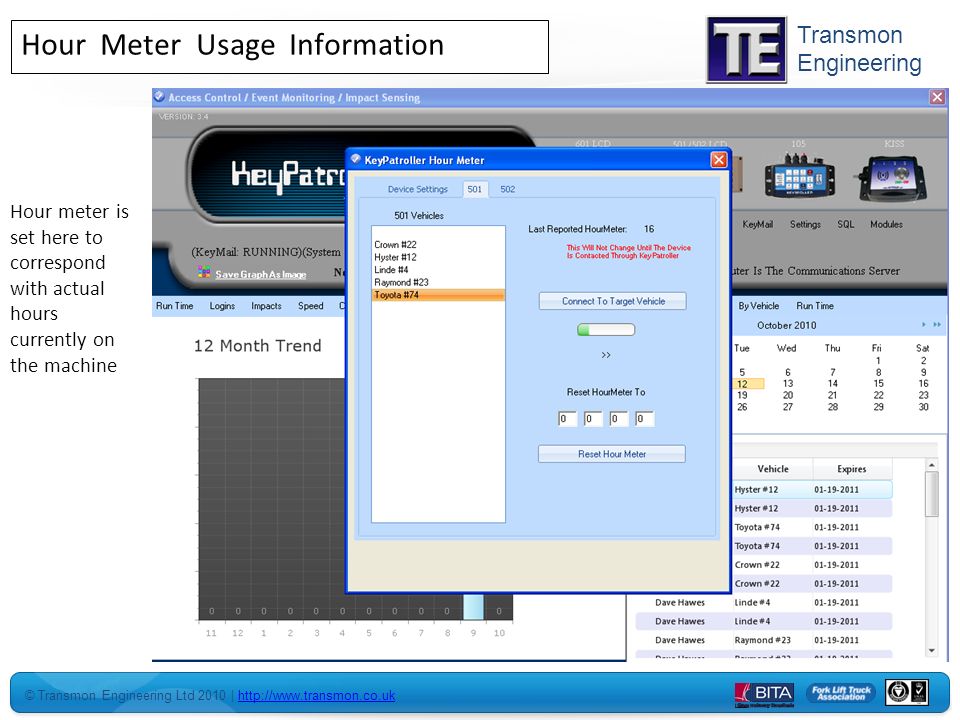Select Toyota #74 in 501 Vehicles list
The image size is (960, 720).
click(x=438, y=294)
